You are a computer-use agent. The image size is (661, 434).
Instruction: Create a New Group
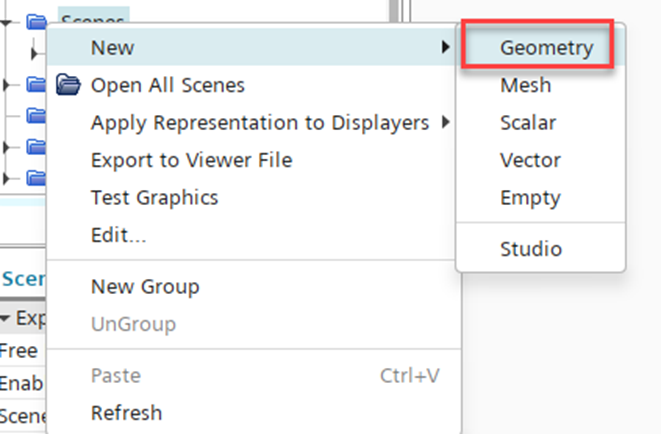(x=145, y=286)
